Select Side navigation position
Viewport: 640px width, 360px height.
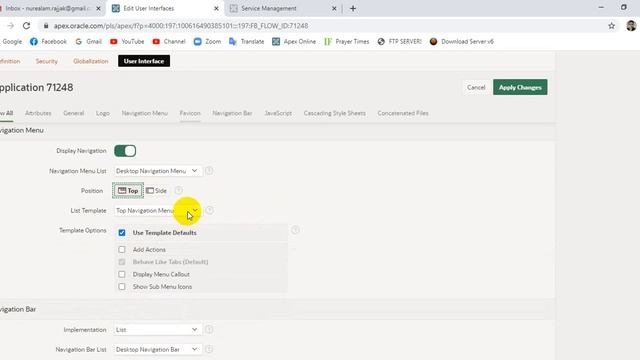tap(156, 191)
